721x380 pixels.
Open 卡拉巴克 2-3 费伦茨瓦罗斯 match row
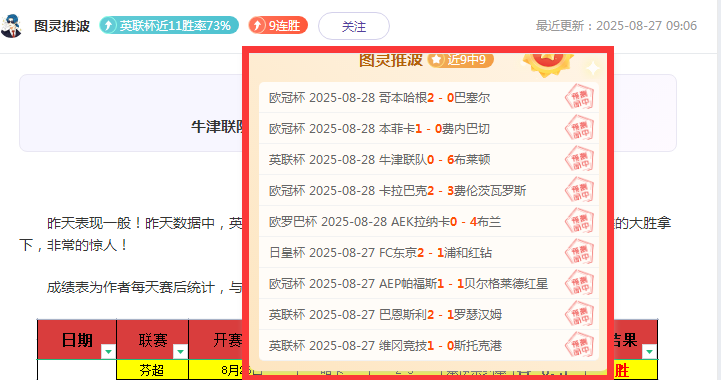click(x=429, y=190)
